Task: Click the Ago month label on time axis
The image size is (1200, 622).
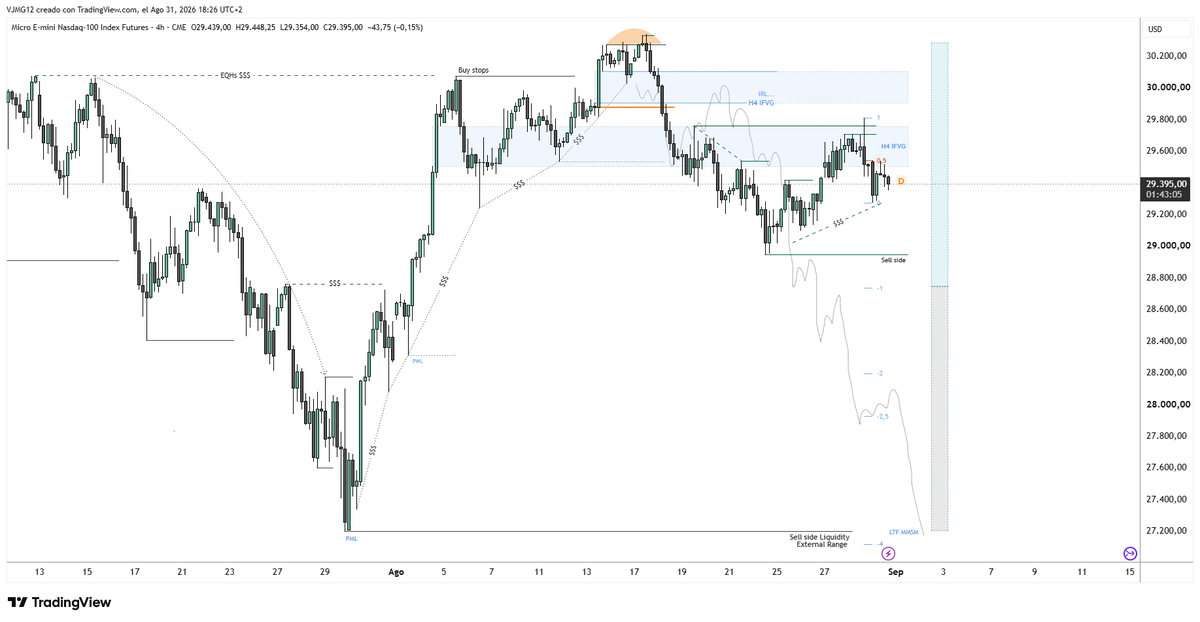Action: 396,571
